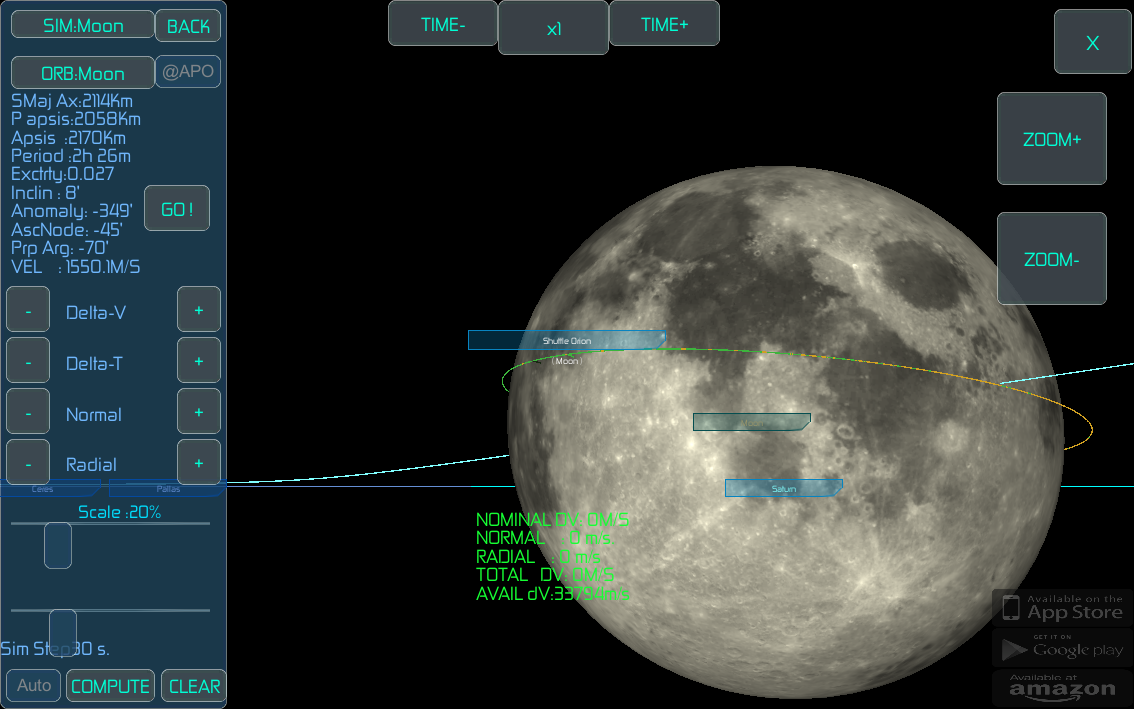Click the Prp Arg: -70' readout

pyautogui.click(x=59, y=248)
